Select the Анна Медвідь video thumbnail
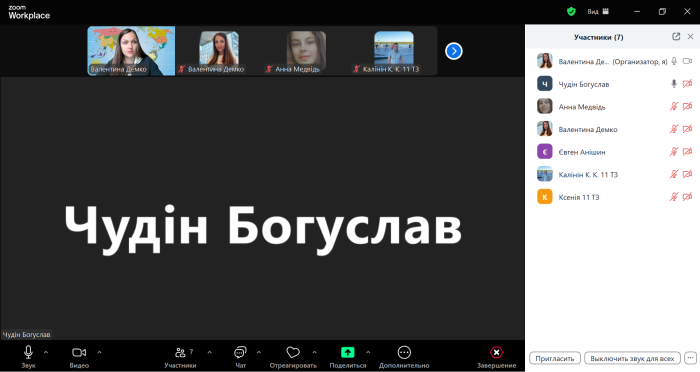700x372 pixels. tap(306, 50)
